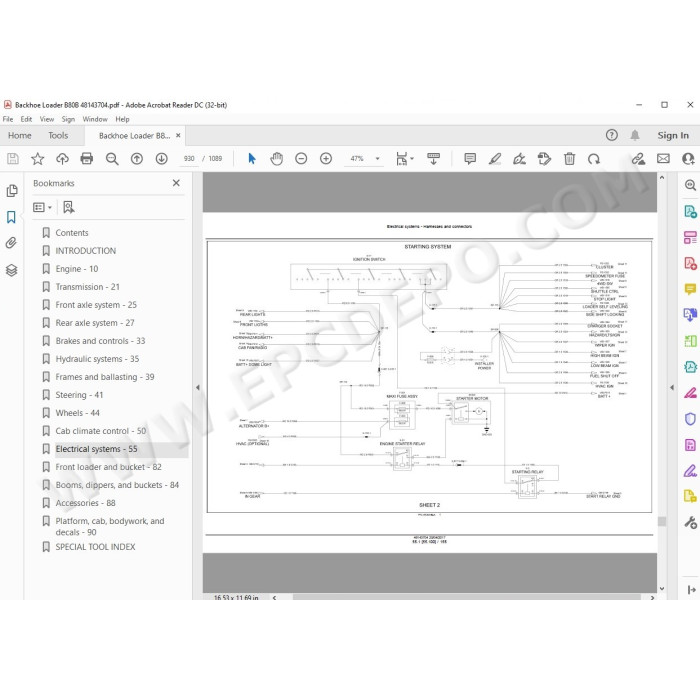Open the Edit menu
700x700 pixels.
[x=26, y=119]
